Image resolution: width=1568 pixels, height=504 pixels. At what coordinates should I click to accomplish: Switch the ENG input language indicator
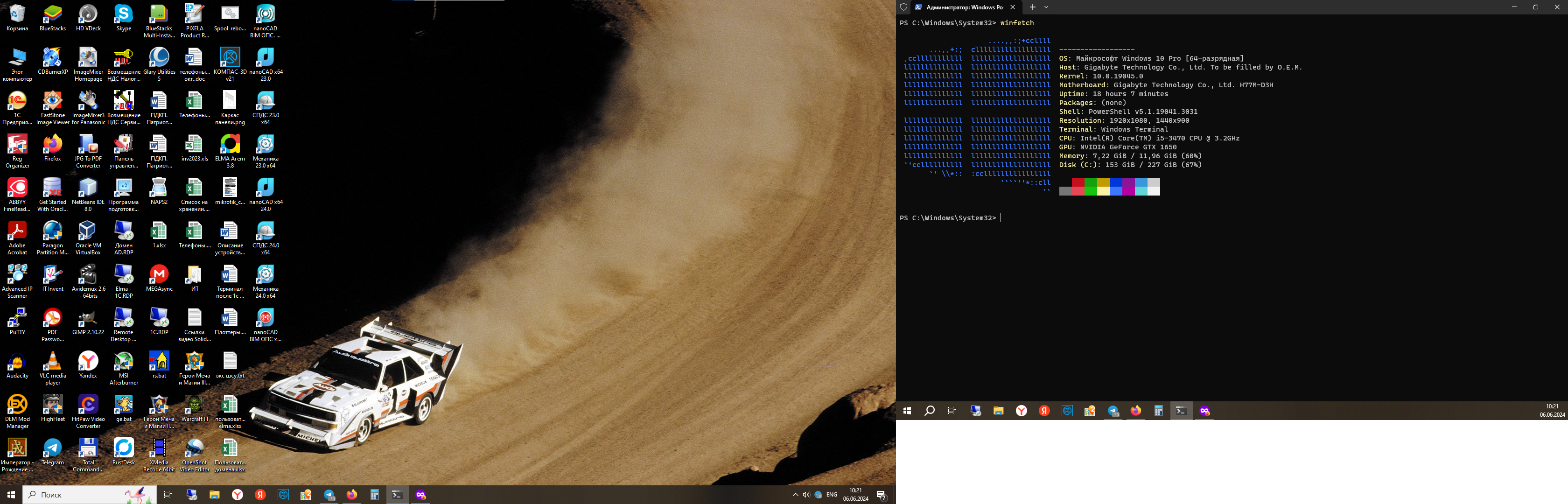832,495
